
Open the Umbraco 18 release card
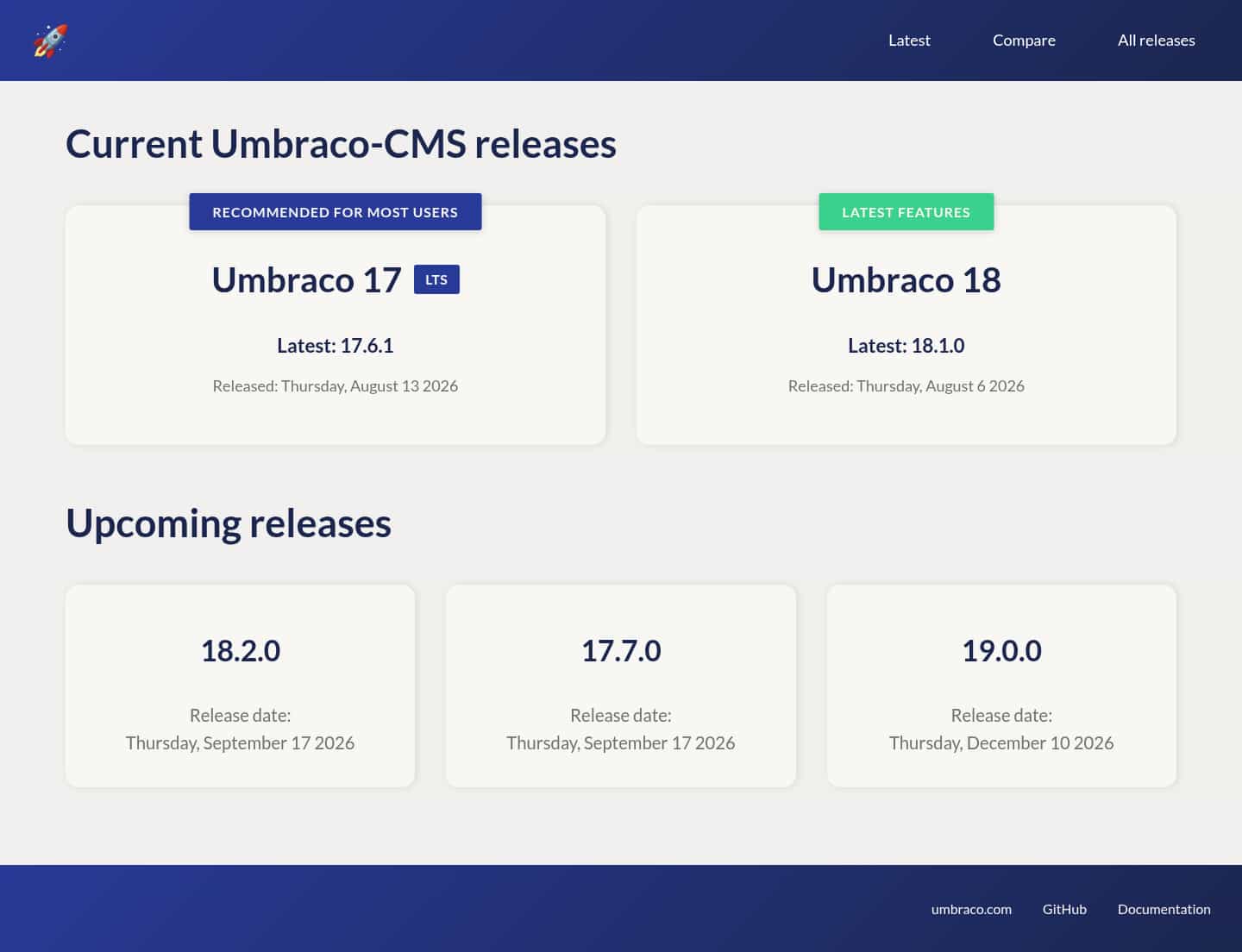pos(906,325)
